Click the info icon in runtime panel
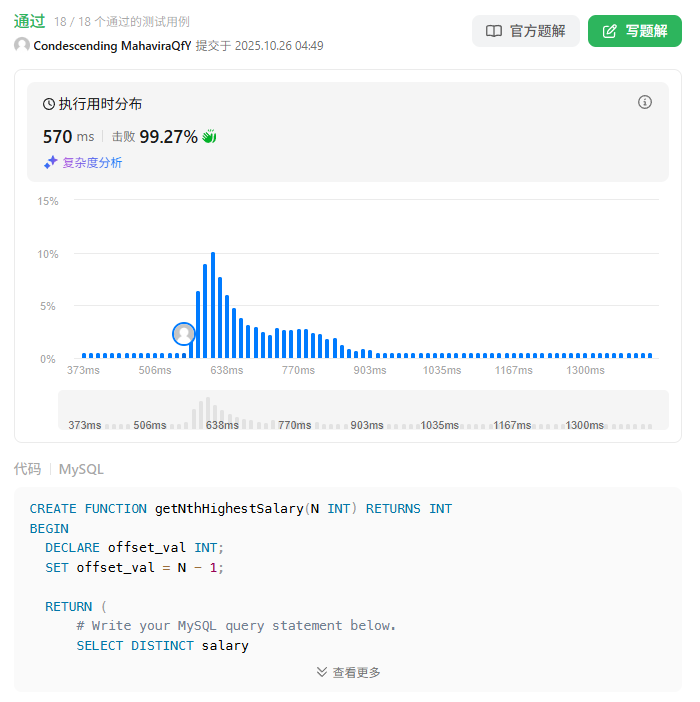The image size is (700, 702). (x=645, y=102)
